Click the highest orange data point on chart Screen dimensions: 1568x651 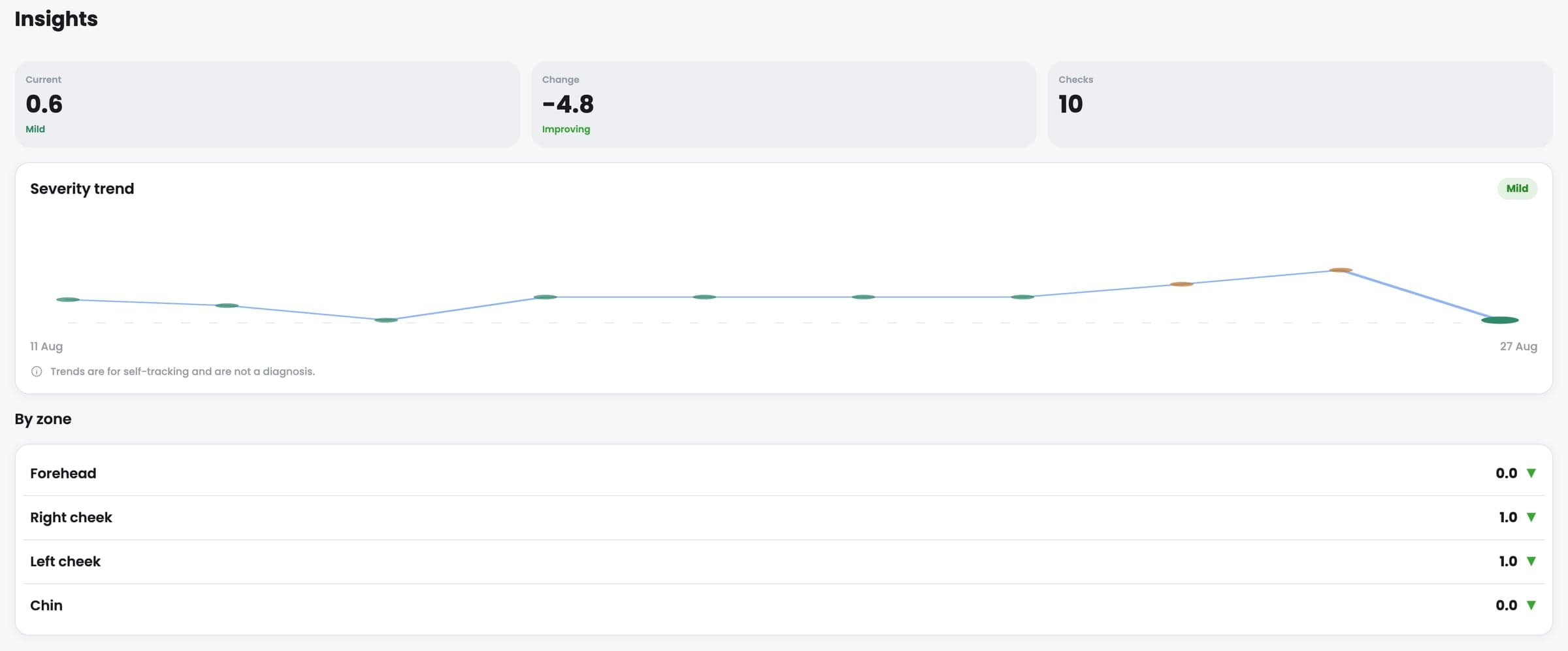[1341, 270]
